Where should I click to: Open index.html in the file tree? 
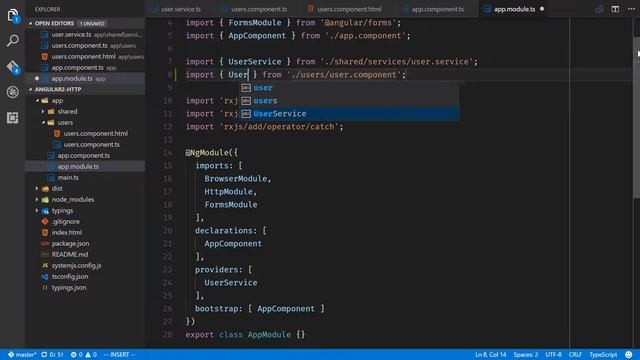point(85,233)
